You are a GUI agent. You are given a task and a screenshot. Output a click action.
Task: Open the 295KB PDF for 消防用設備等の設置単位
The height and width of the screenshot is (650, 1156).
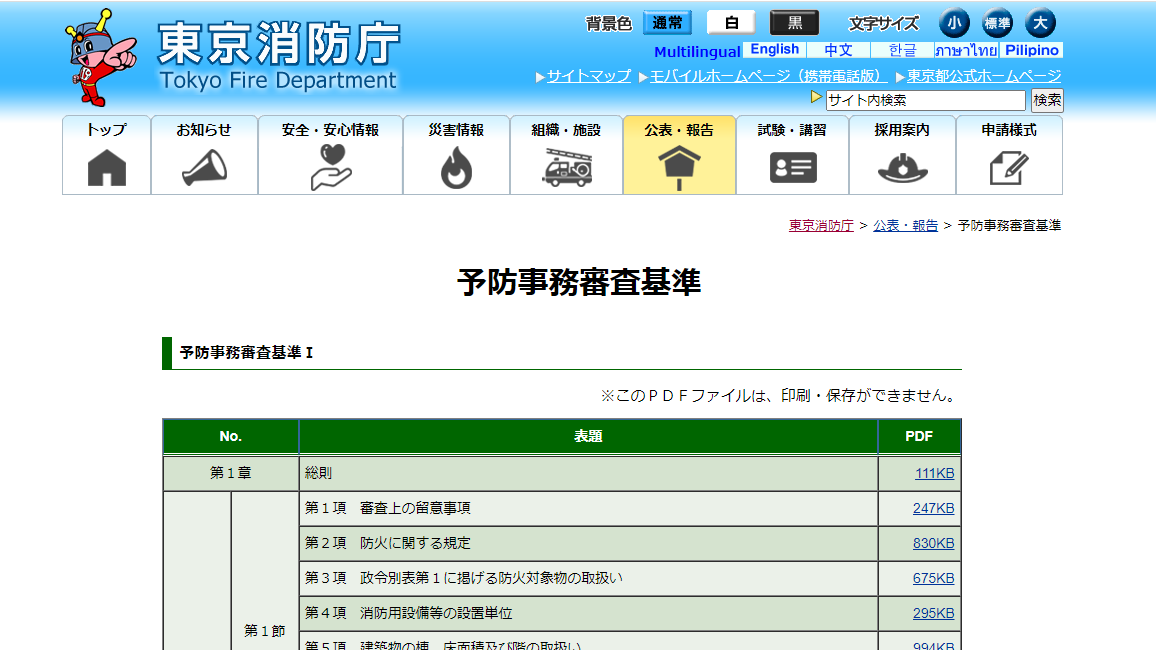[933, 613]
